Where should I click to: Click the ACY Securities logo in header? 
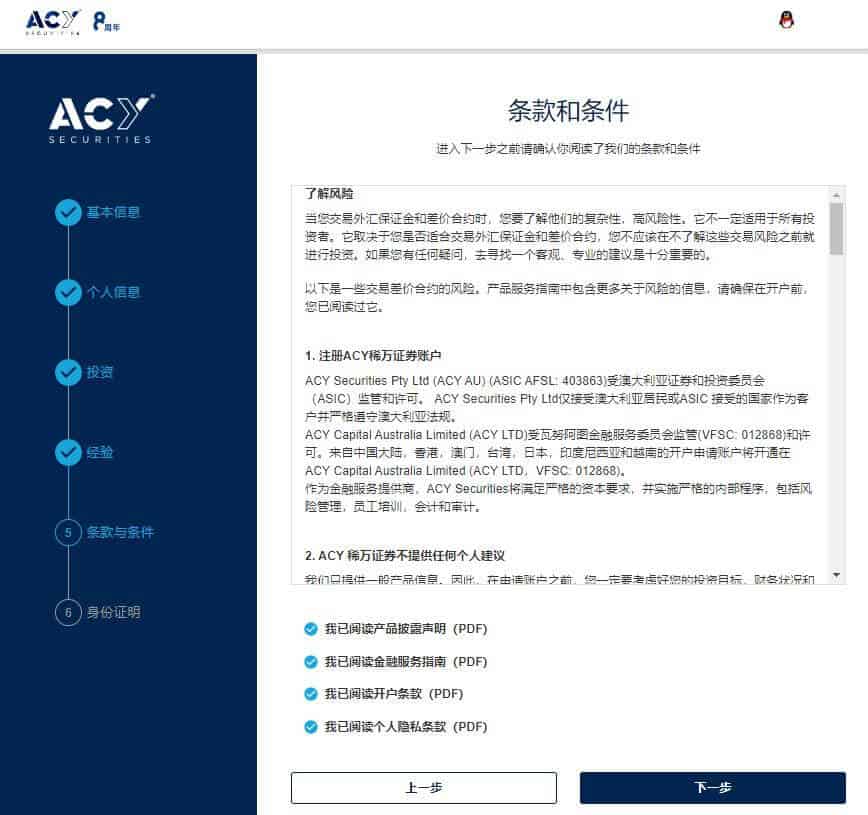click(53, 23)
